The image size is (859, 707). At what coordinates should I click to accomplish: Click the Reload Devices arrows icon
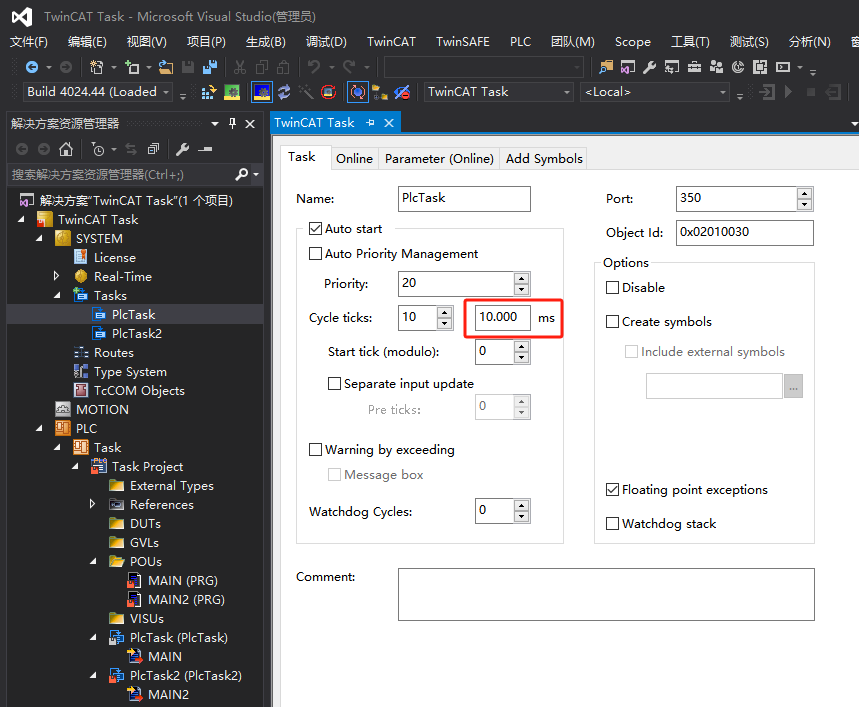click(x=284, y=92)
